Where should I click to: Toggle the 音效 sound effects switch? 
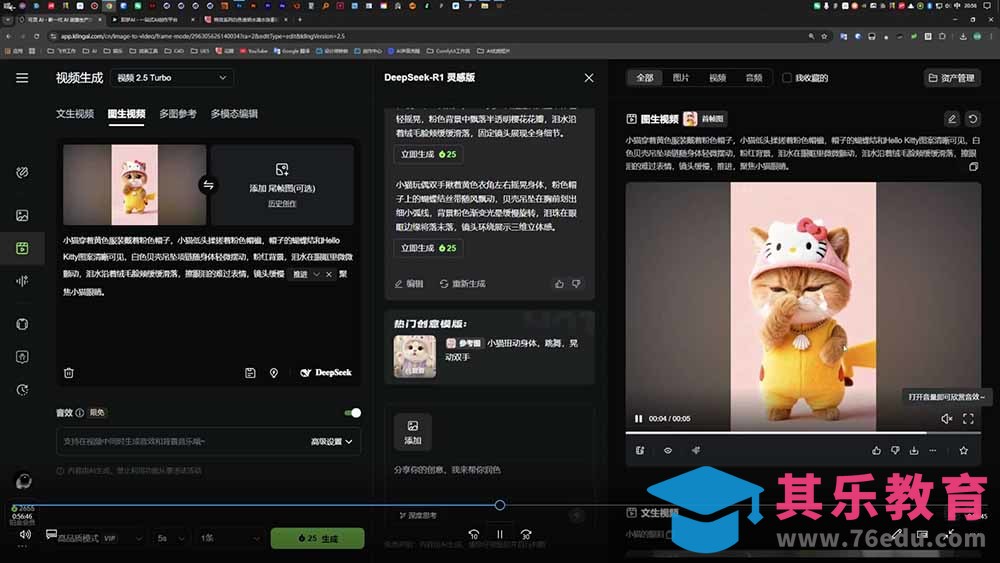tap(353, 413)
